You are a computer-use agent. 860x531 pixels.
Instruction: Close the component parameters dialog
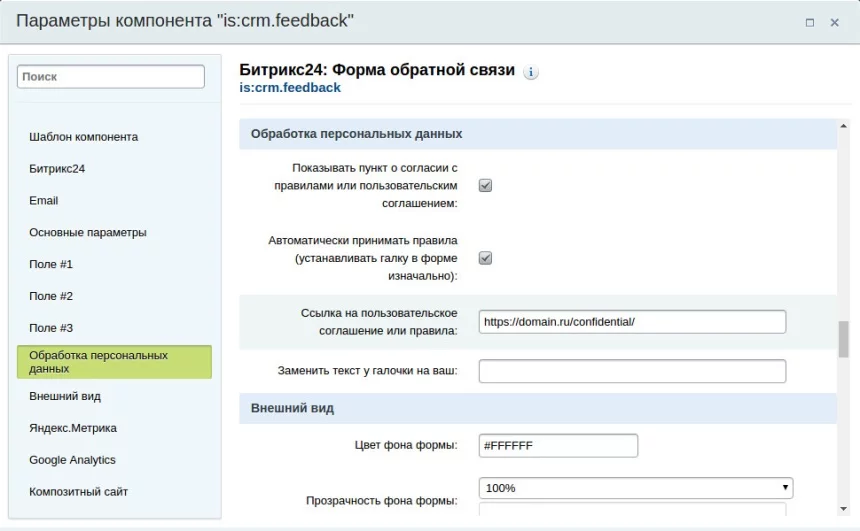point(834,22)
